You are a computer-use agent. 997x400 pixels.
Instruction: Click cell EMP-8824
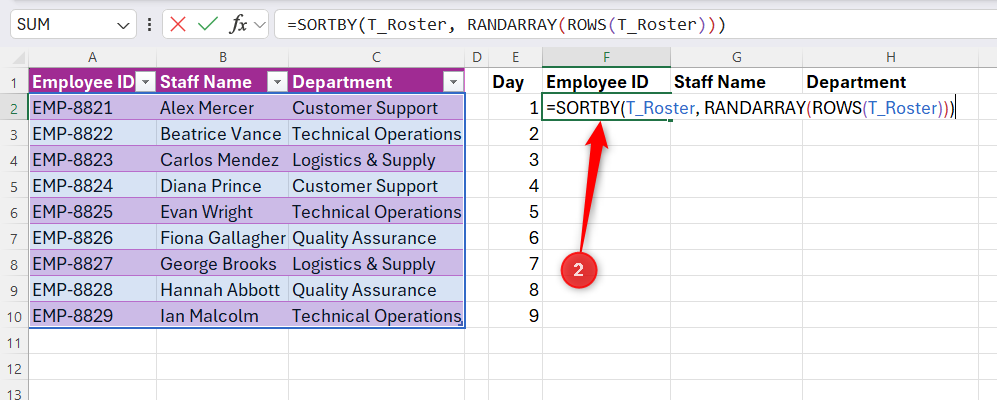[93, 186]
